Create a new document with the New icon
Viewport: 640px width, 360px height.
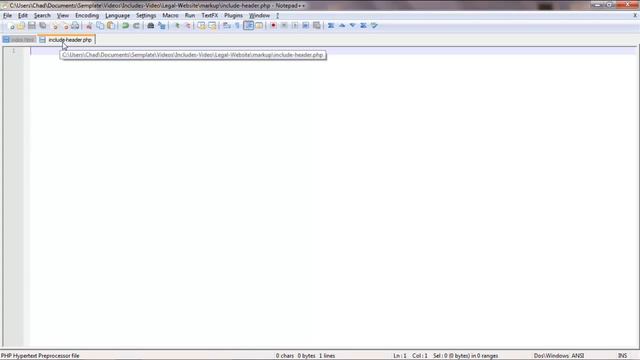(11, 26)
